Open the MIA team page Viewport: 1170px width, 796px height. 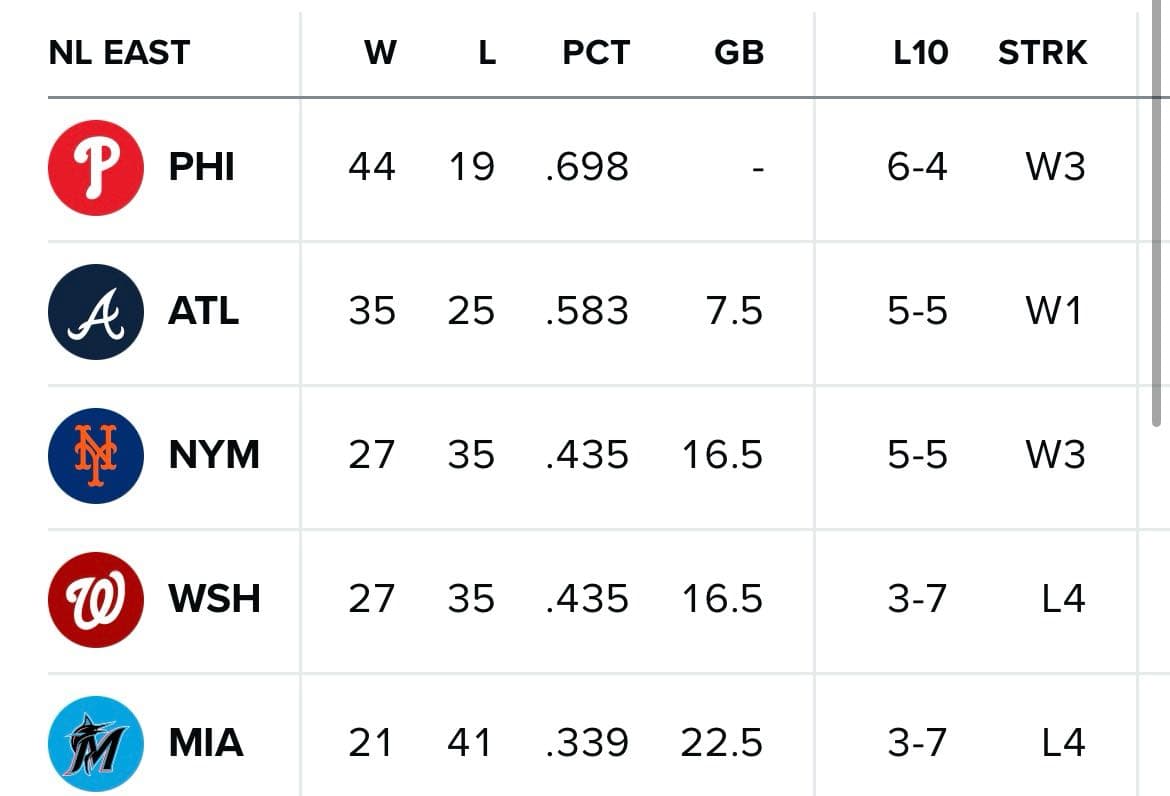click(206, 743)
